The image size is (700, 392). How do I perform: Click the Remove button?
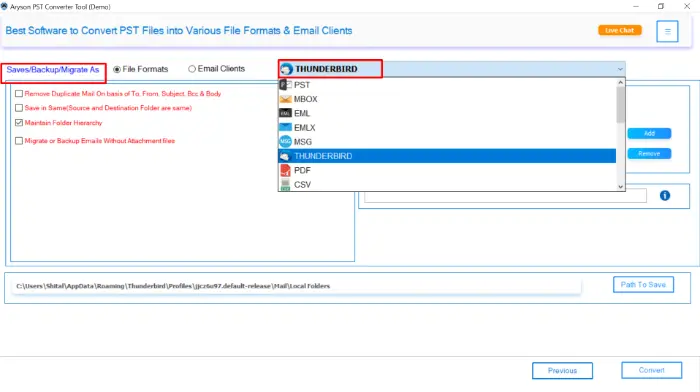[x=649, y=154]
